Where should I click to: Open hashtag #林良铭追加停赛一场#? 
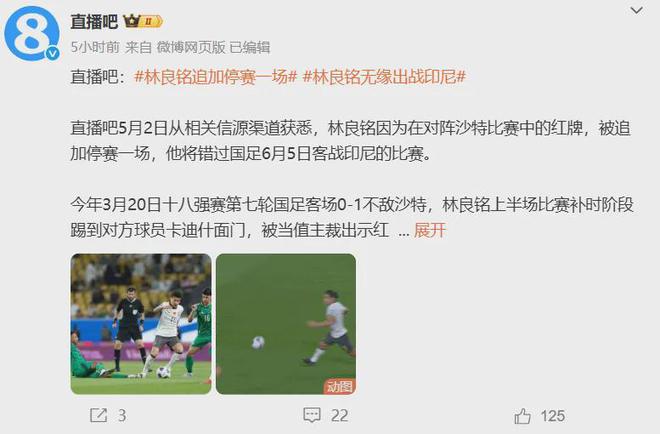click(x=216, y=77)
